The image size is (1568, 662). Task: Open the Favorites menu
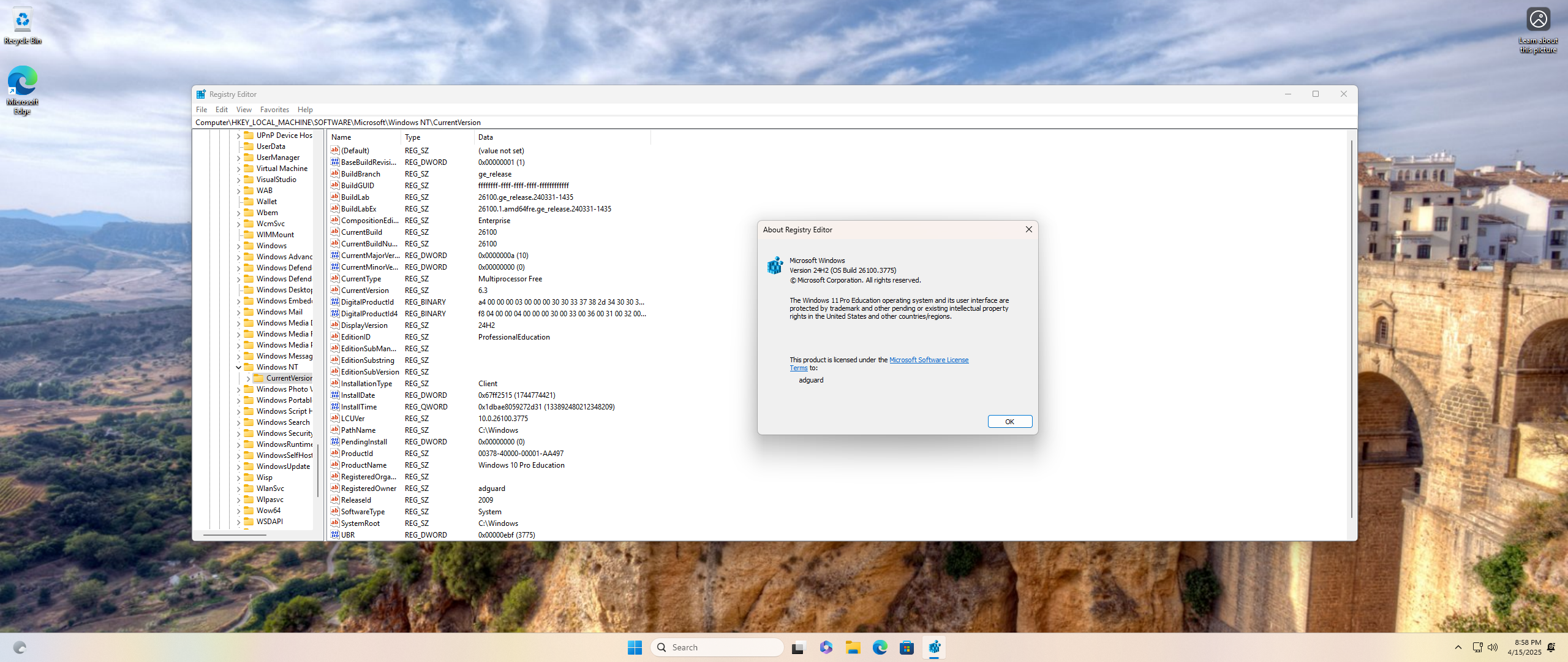click(x=274, y=109)
